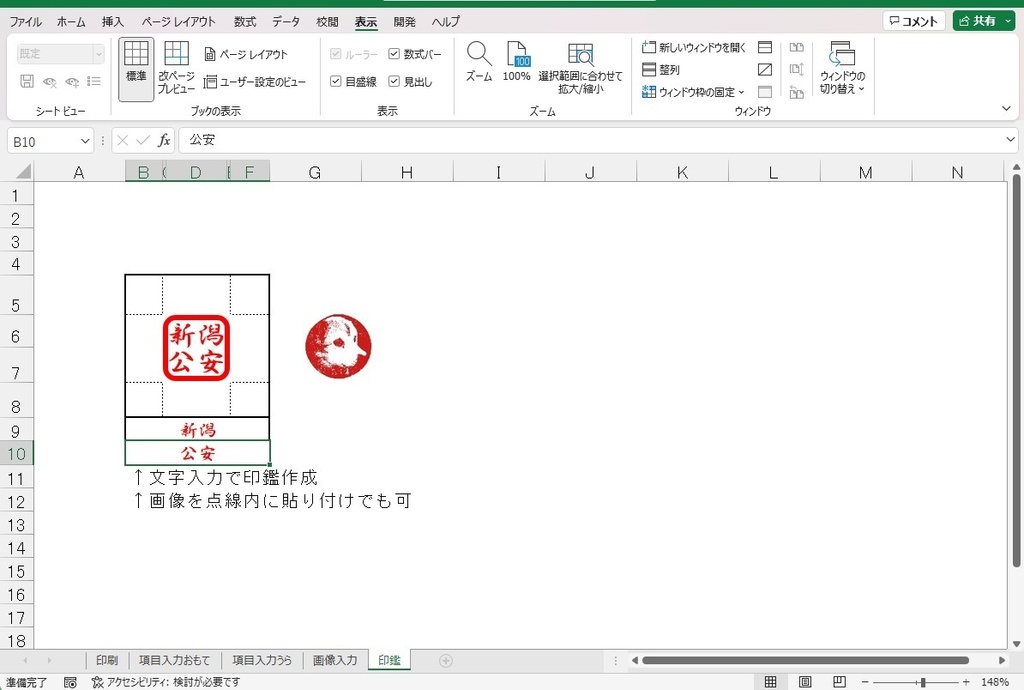Open the 校閲 ribbon tab
The width and height of the screenshot is (1024, 690).
click(x=327, y=22)
